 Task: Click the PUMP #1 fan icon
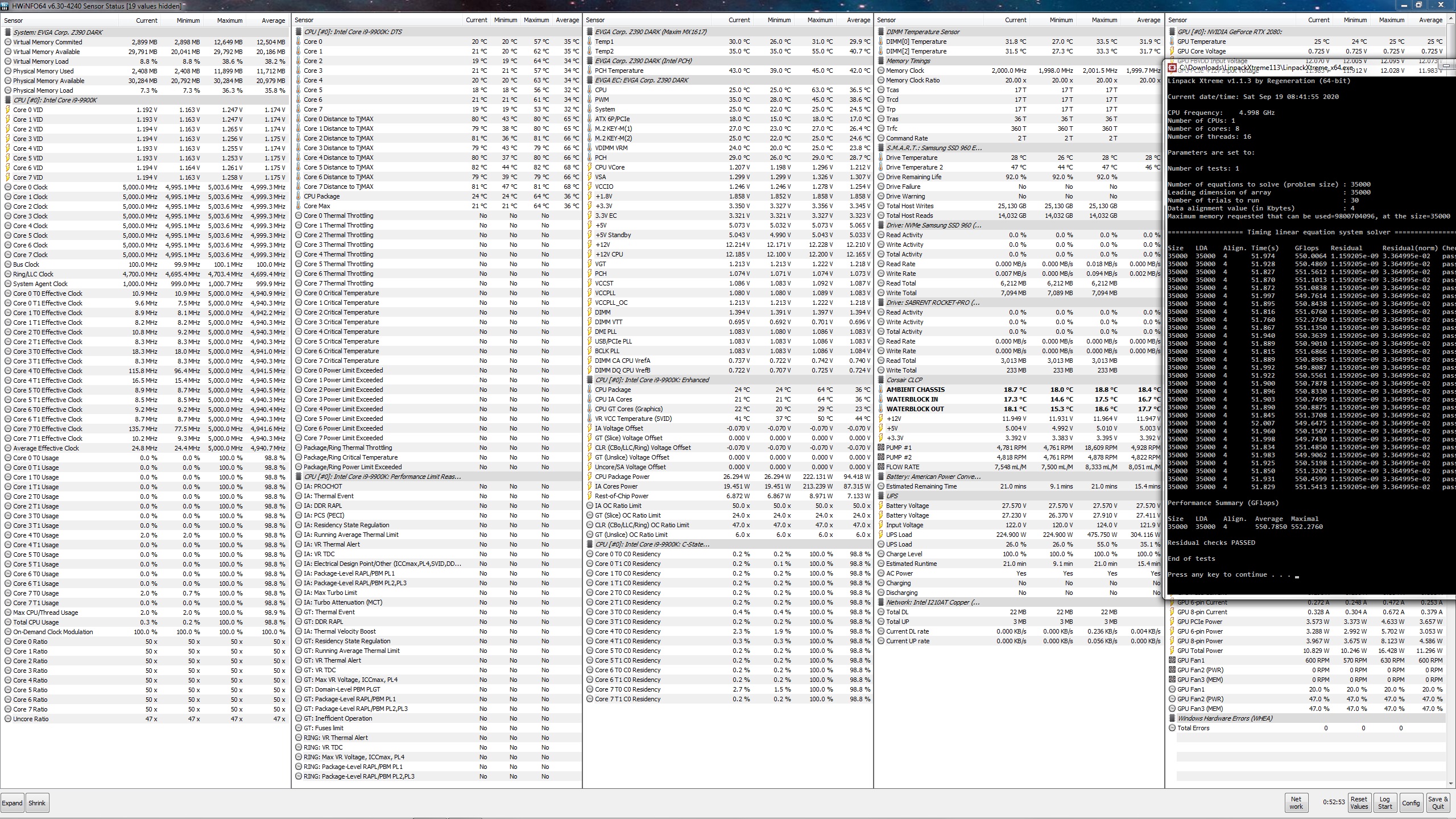tap(882, 448)
